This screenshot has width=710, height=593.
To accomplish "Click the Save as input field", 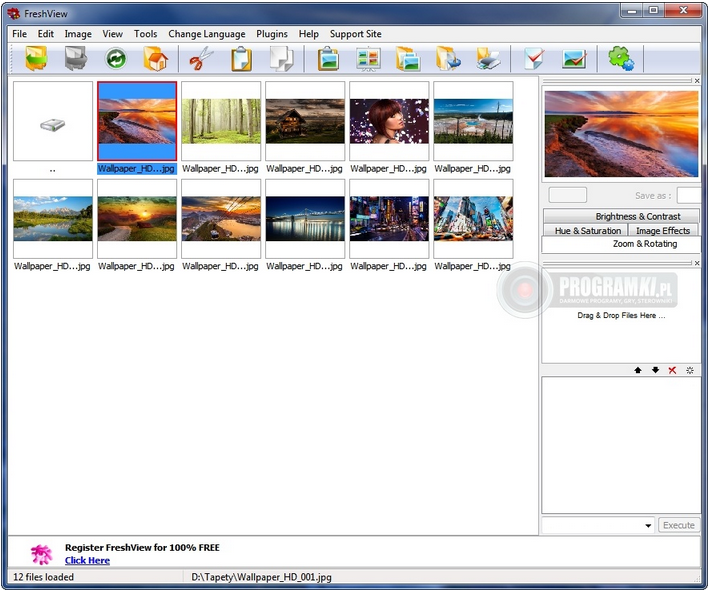I will pos(689,196).
